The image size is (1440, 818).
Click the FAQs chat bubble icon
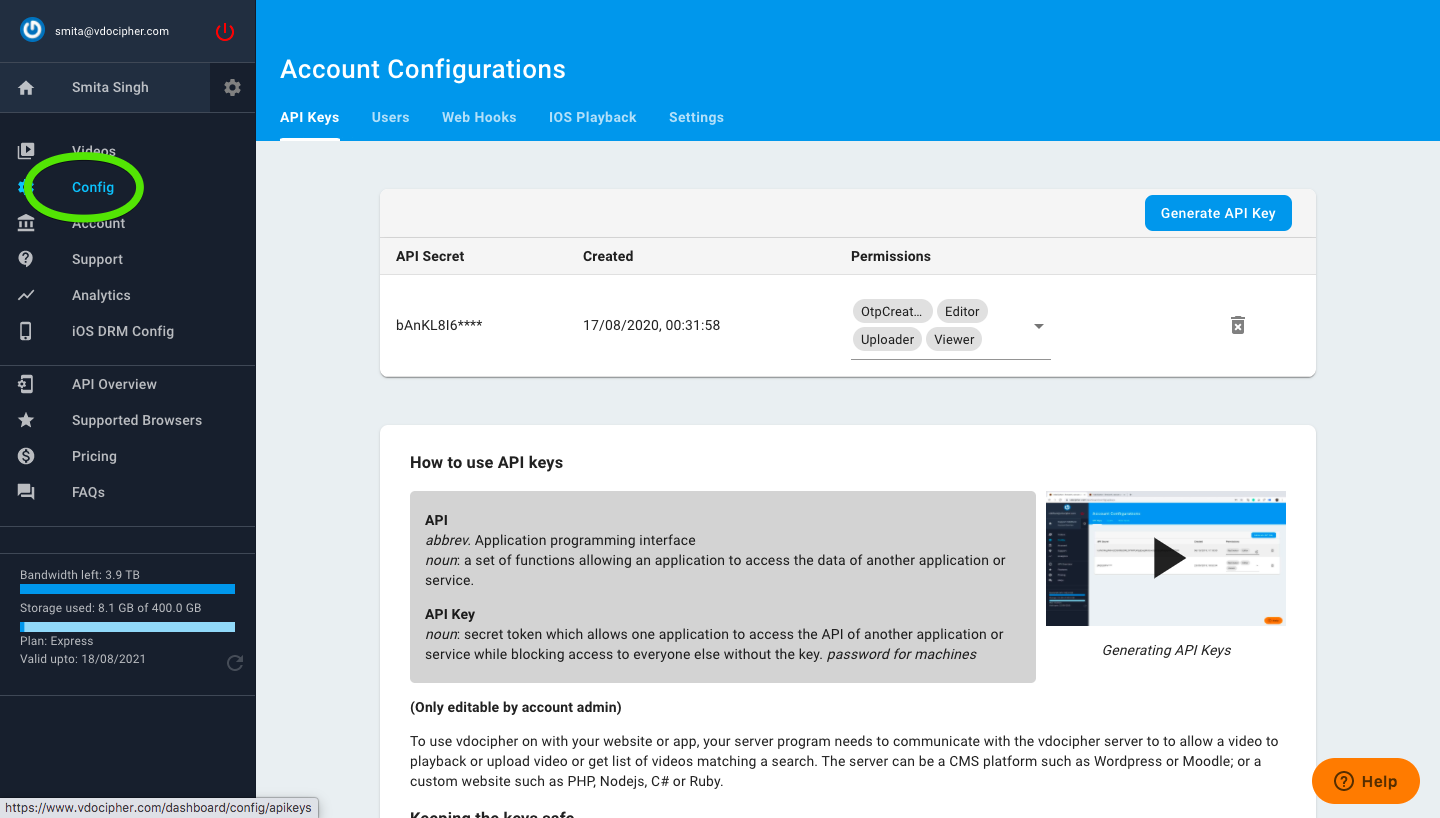click(x=26, y=492)
